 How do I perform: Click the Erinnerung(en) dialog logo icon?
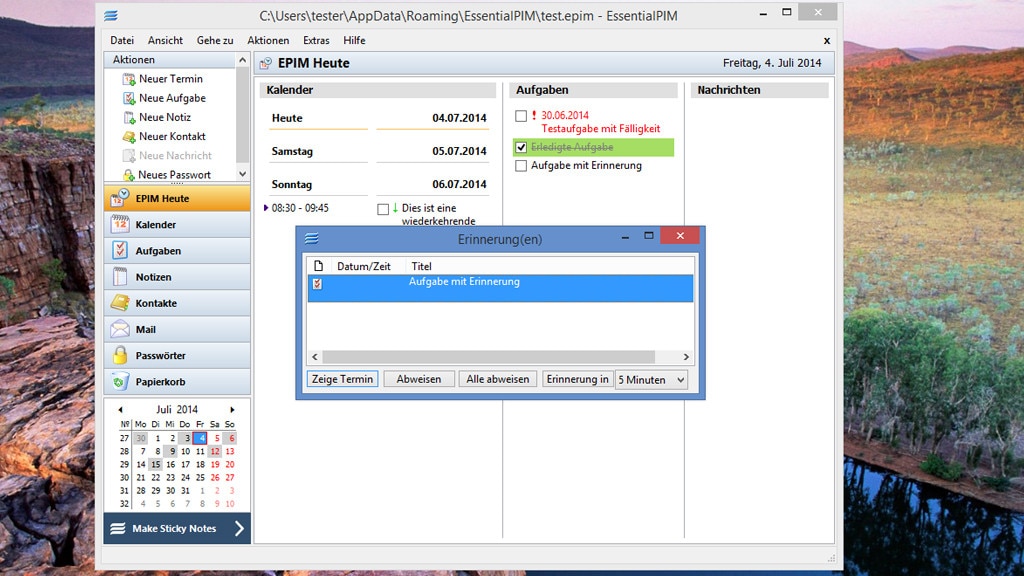[312, 238]
